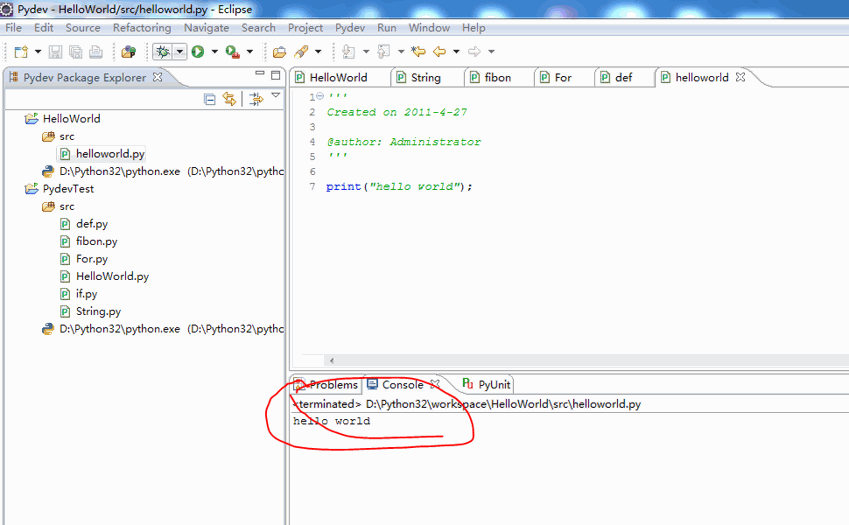Screen dimensions: 849x525
Task: Click the New wizard toolbar icon
Action: click(21, 52)
